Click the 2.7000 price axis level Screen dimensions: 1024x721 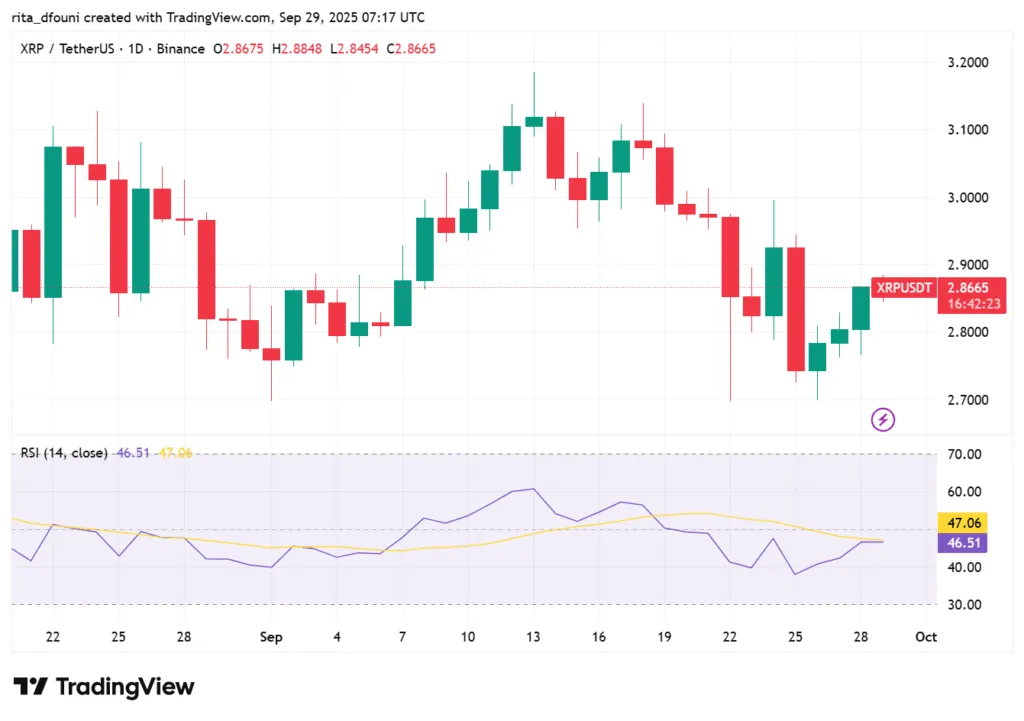[x=966, y=400]
